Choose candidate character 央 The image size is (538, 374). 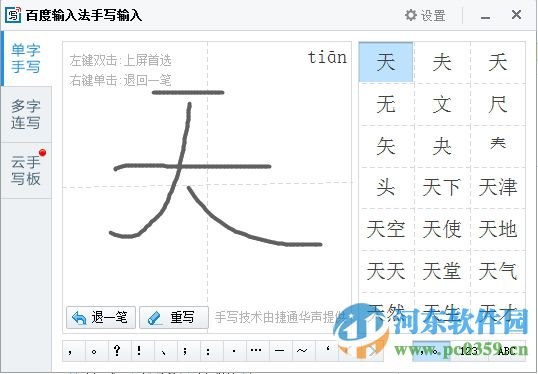pos(442,146)
